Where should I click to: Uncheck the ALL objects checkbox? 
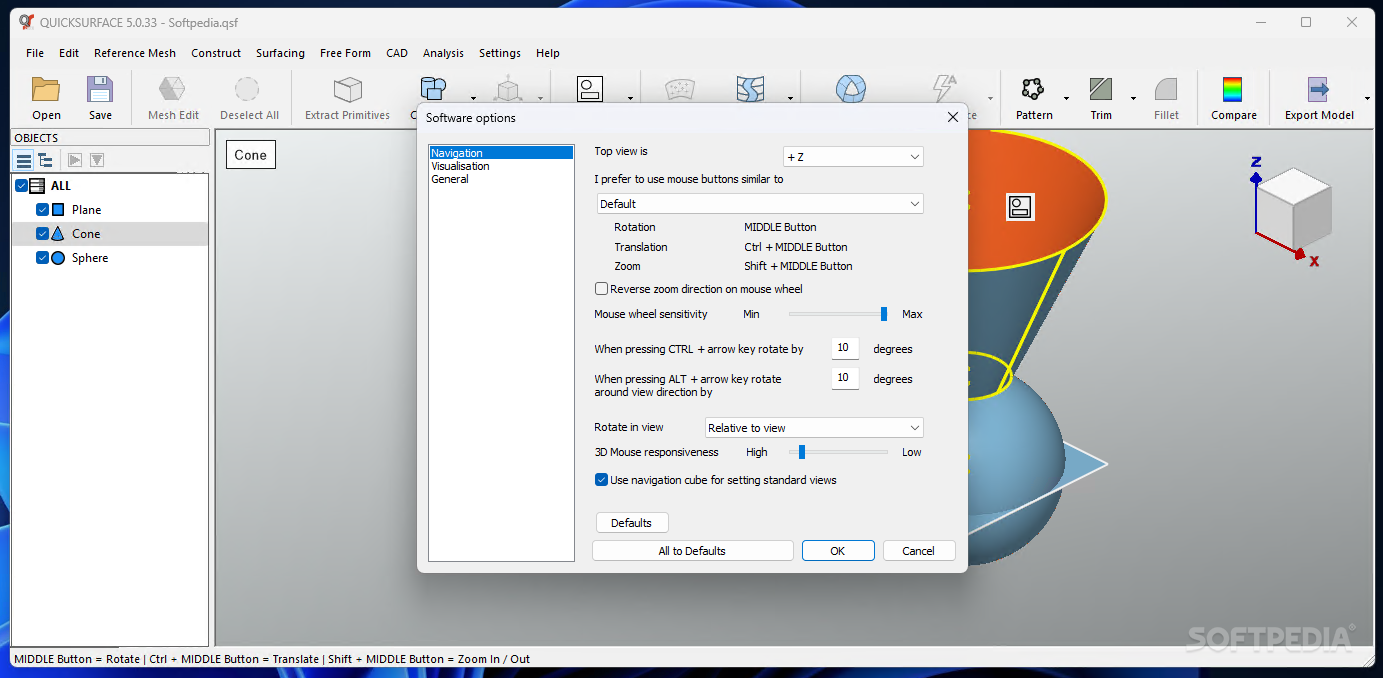tap(22, 185)
